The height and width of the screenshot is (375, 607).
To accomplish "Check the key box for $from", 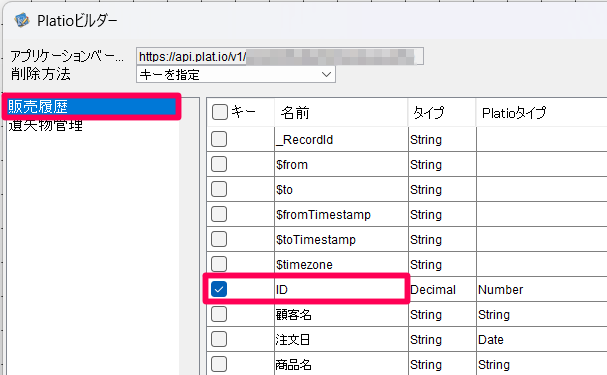I will coord(219,164).
